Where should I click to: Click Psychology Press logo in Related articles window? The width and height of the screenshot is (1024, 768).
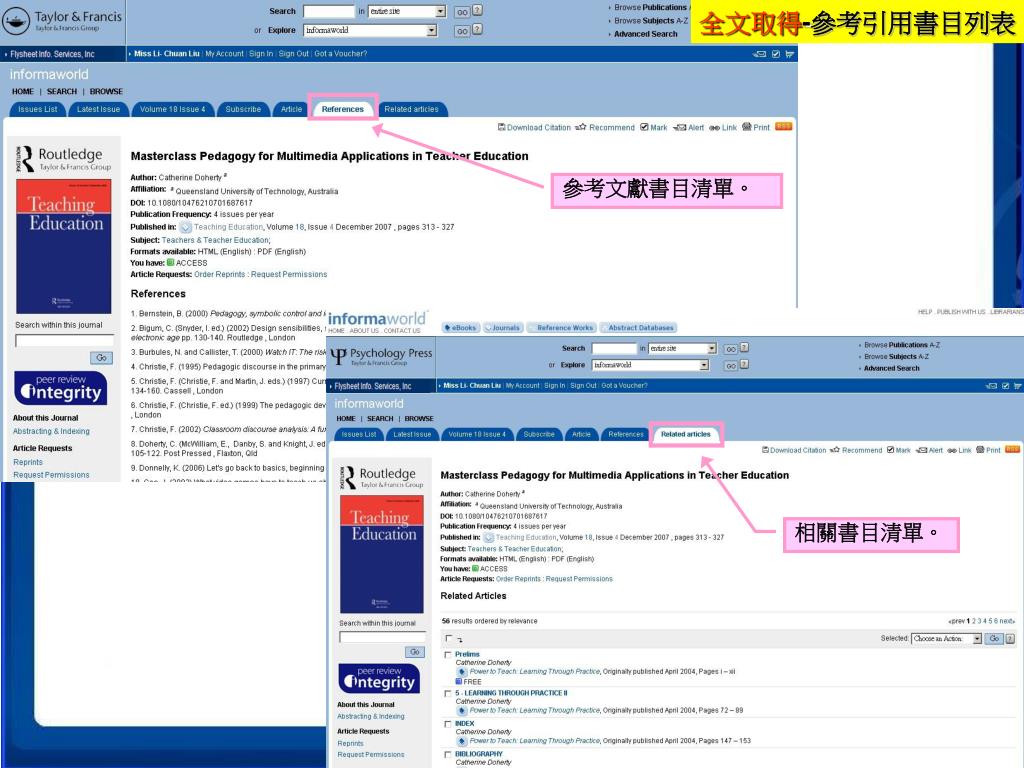point(381,356)
